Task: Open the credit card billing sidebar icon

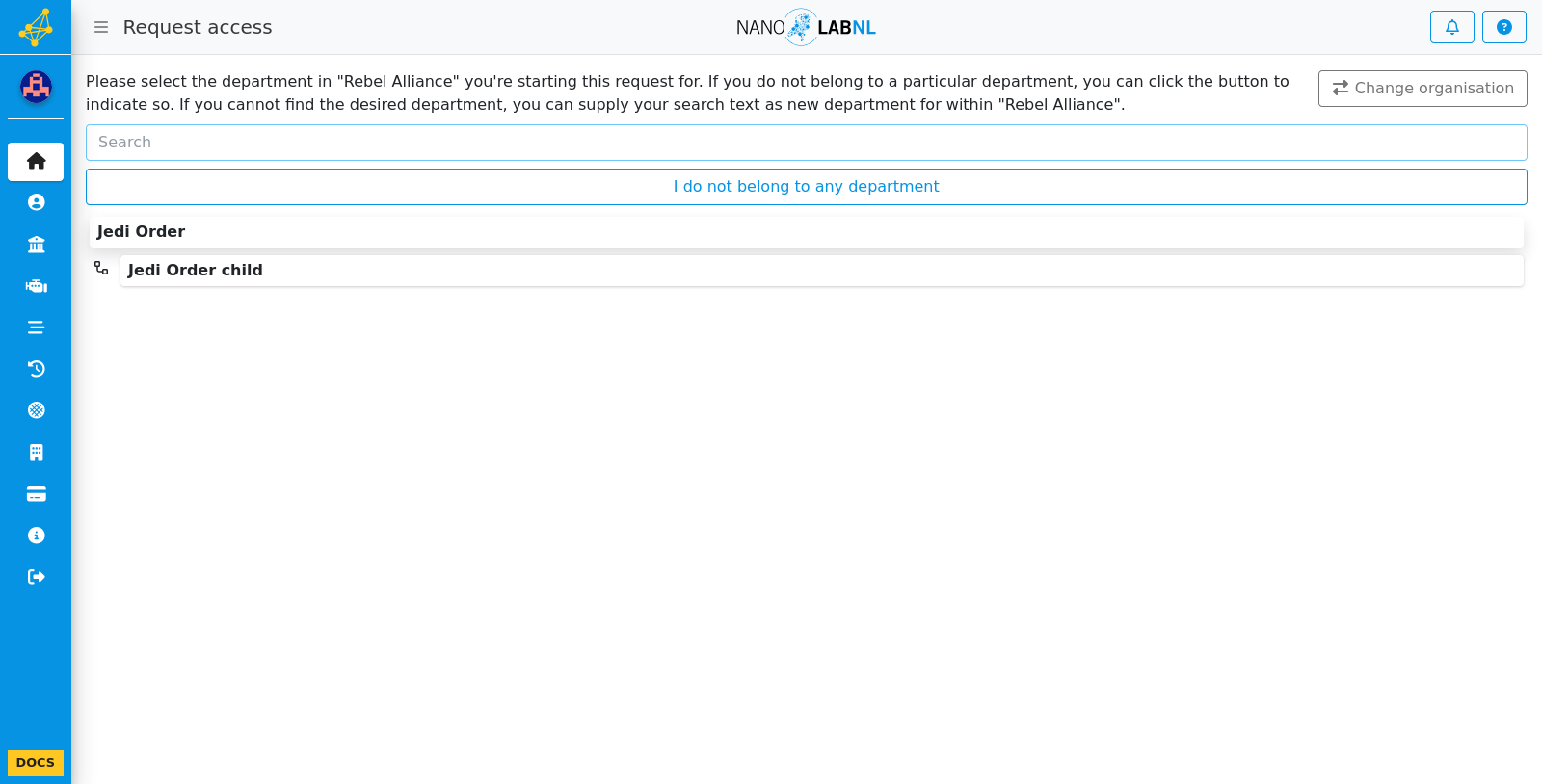Action: (x=36, y=494)
